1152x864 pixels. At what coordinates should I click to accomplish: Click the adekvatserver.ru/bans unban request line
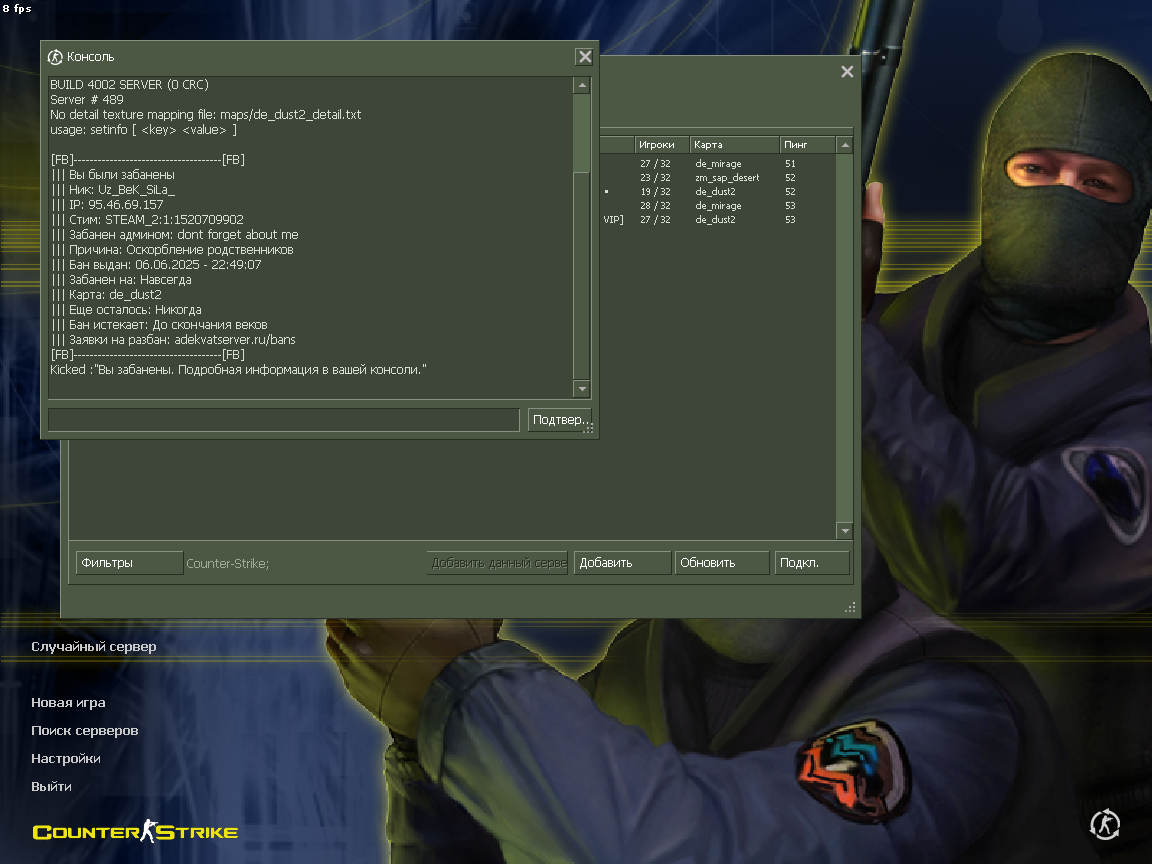coord(173,339)
